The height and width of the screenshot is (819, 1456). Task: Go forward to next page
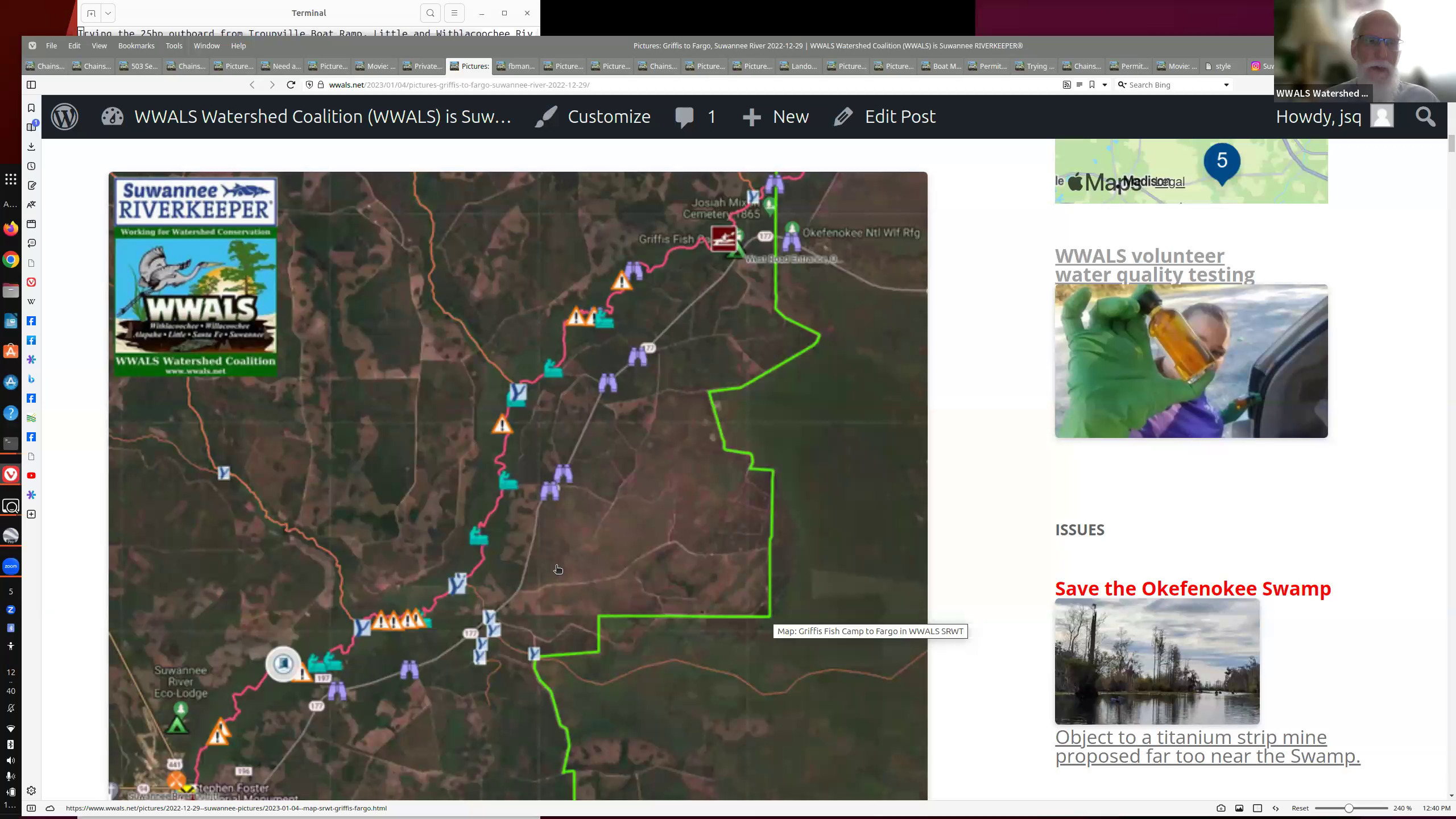pyautogui.click(x=272, y=85)
